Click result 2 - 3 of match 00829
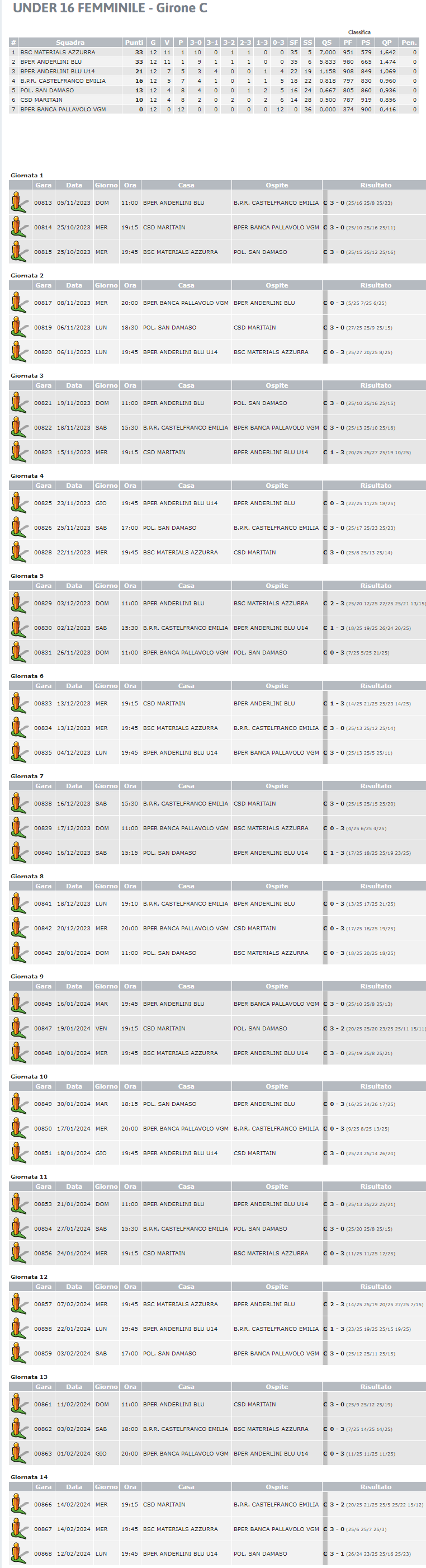 coord(337,603)
